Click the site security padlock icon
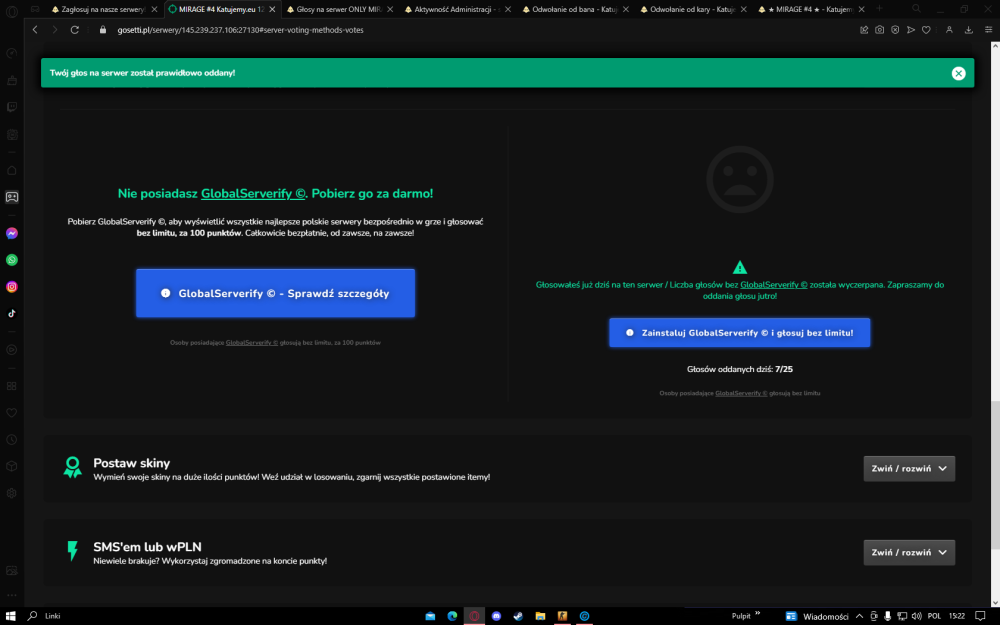The height and width of the screenshot is (625, 1000). click(103, 30)
